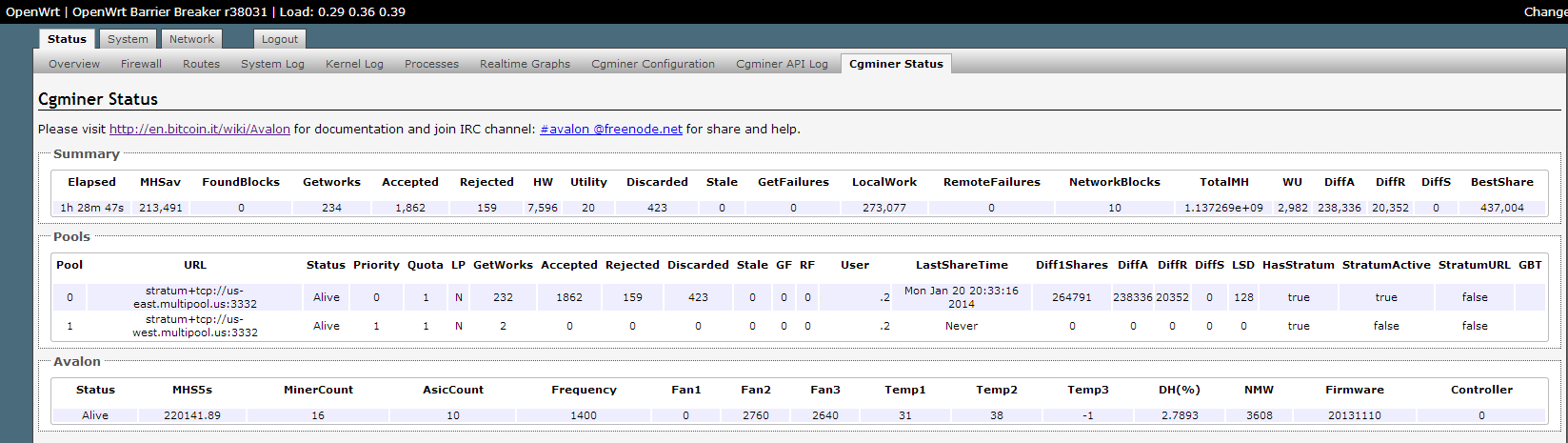Viewport: 1568px width, 443px height.
Task: Click Frequency value 1400
Action: pyautogui.click(x=584, y=415)
